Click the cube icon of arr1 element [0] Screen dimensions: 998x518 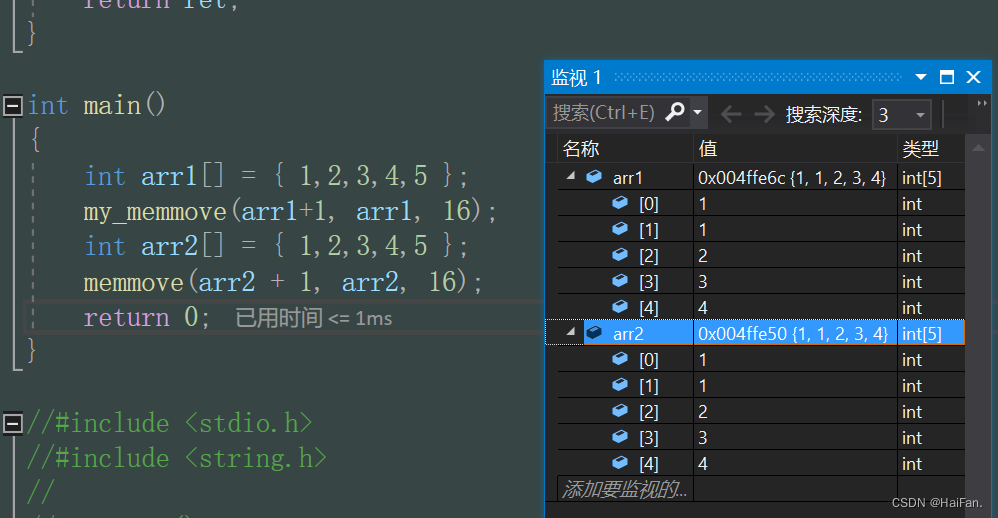[x=620, y=203]
